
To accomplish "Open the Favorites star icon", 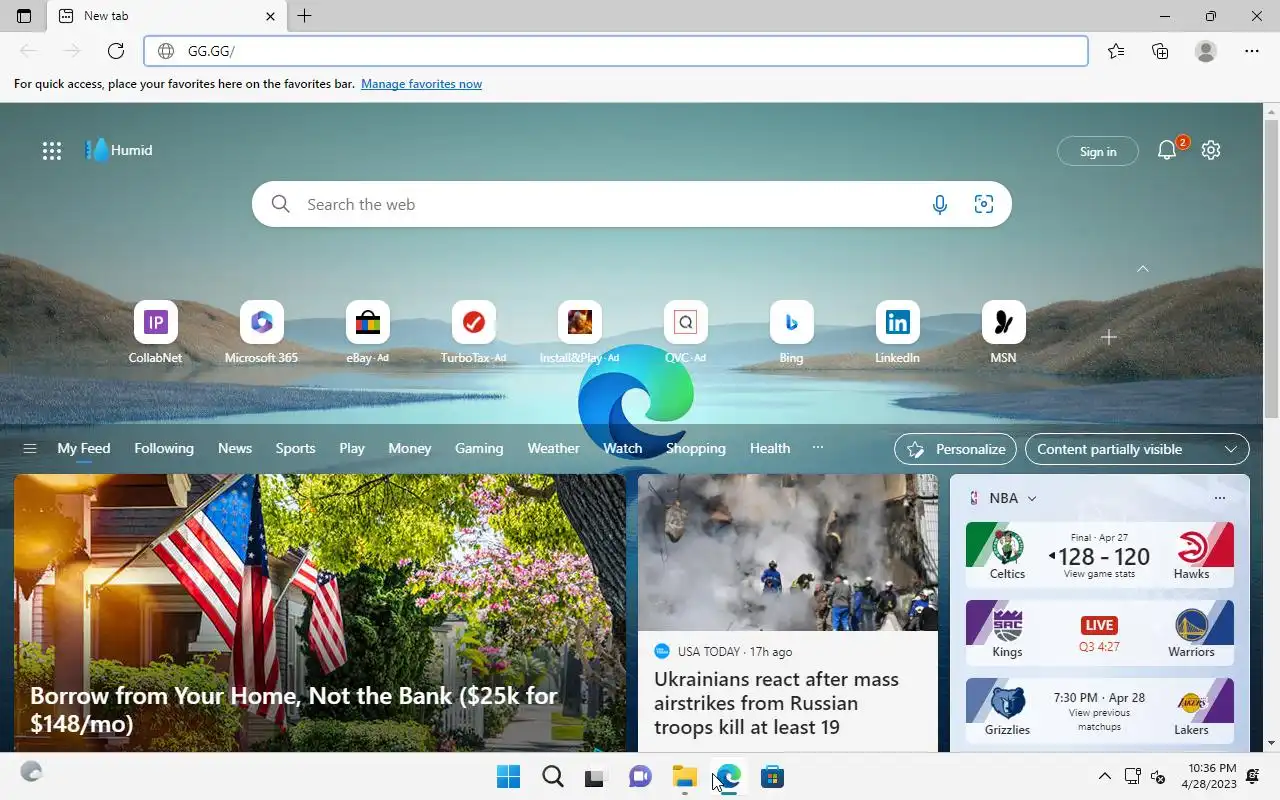I will tap(1116, 51).
